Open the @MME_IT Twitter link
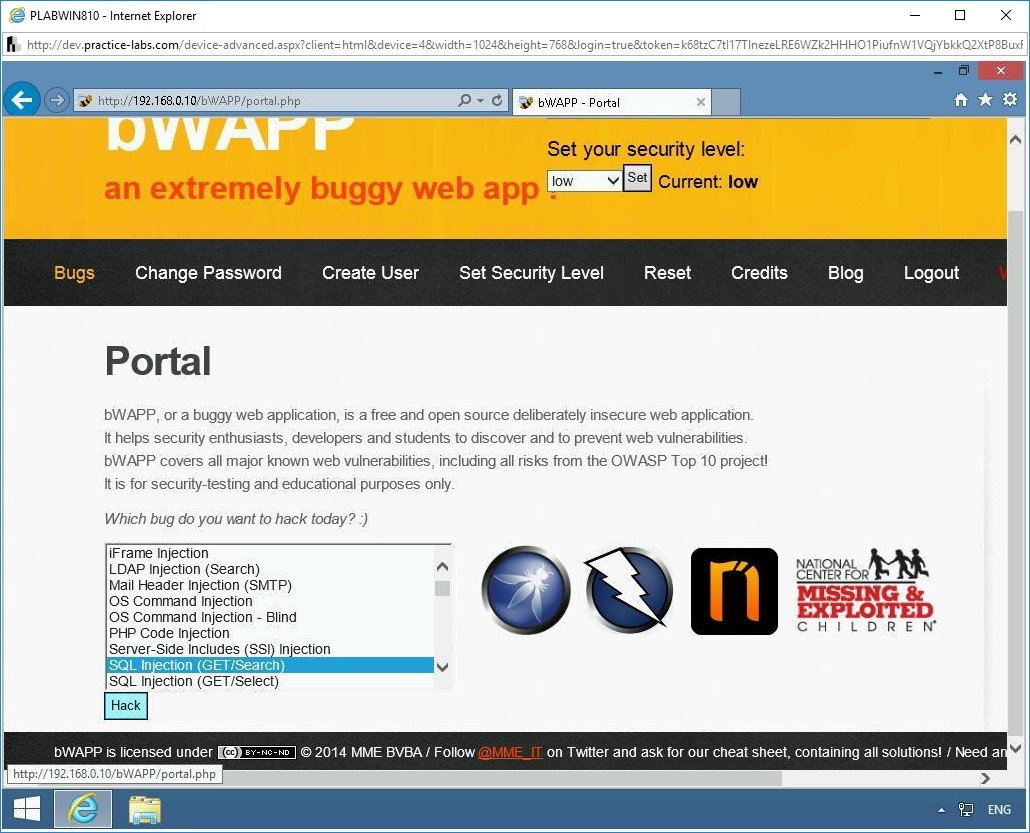Screen dimensions: 1030x833 (x=512, y=752)
